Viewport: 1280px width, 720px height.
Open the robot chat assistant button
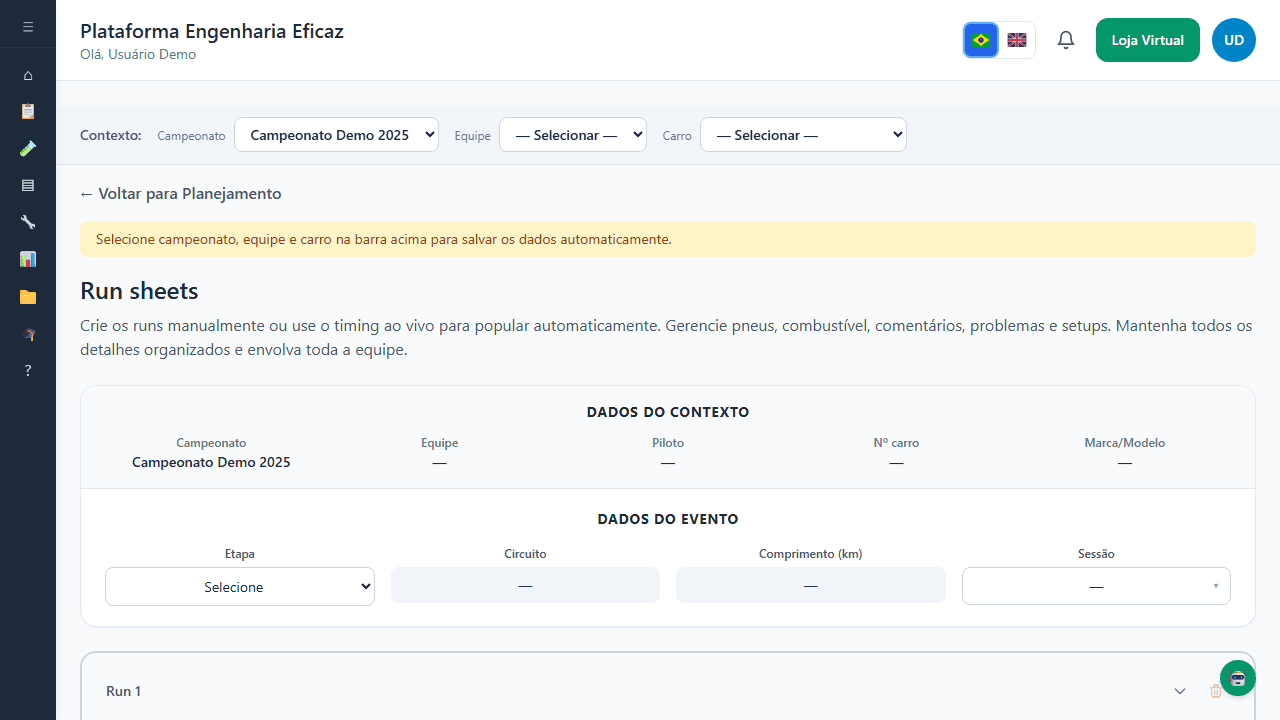click(1237, 678)
